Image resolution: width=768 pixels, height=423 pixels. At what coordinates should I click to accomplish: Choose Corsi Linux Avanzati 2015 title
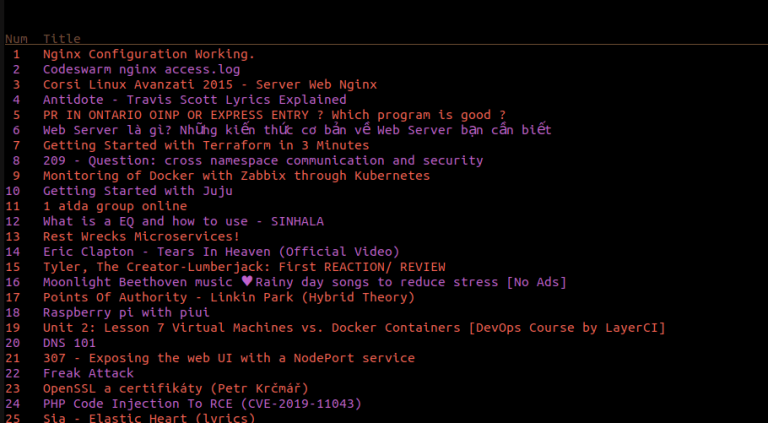pyautogui.click(x=210, y=85)
